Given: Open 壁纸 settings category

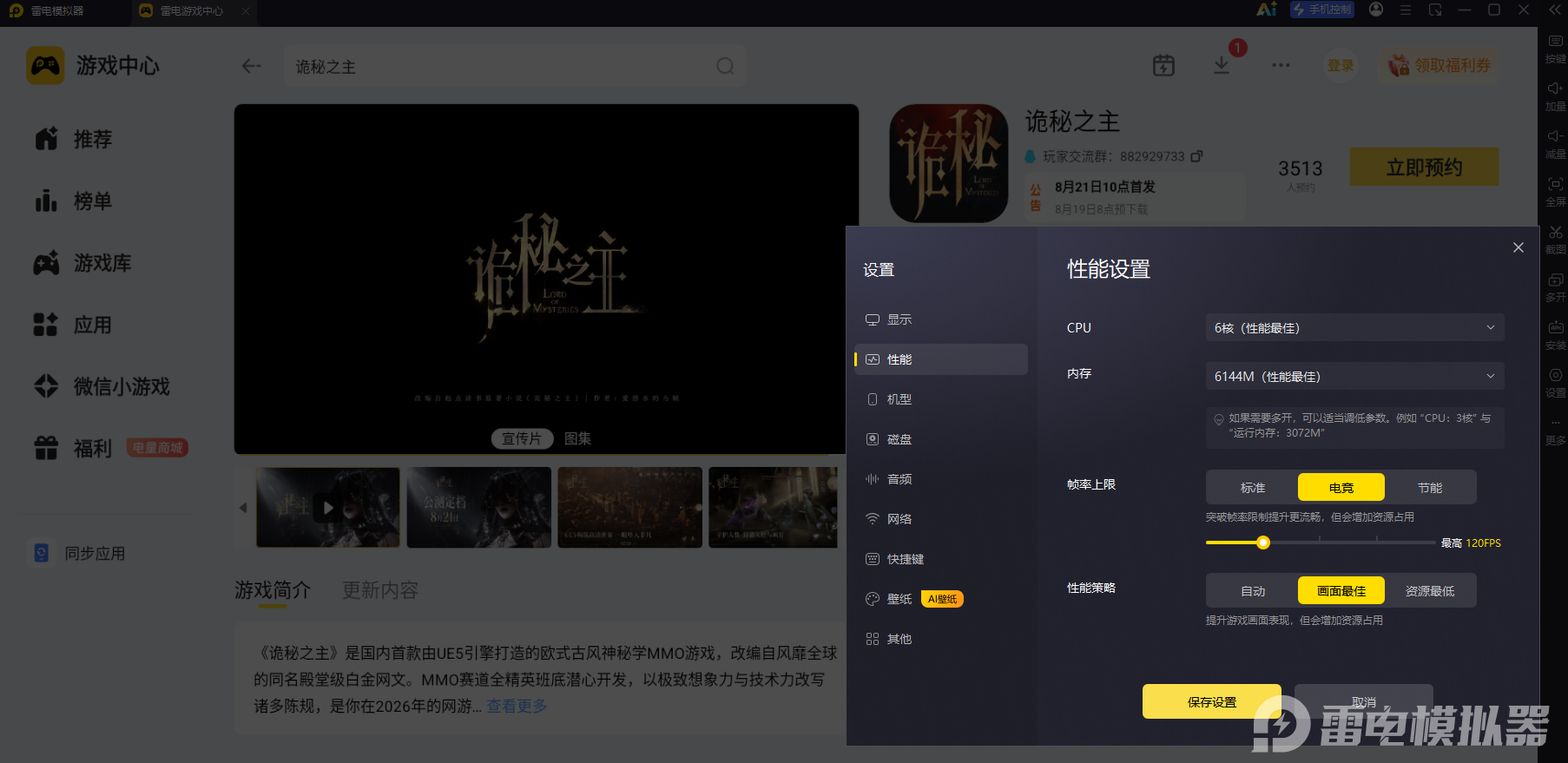Looking at the screenshot, I should click(x=941, y=599).
